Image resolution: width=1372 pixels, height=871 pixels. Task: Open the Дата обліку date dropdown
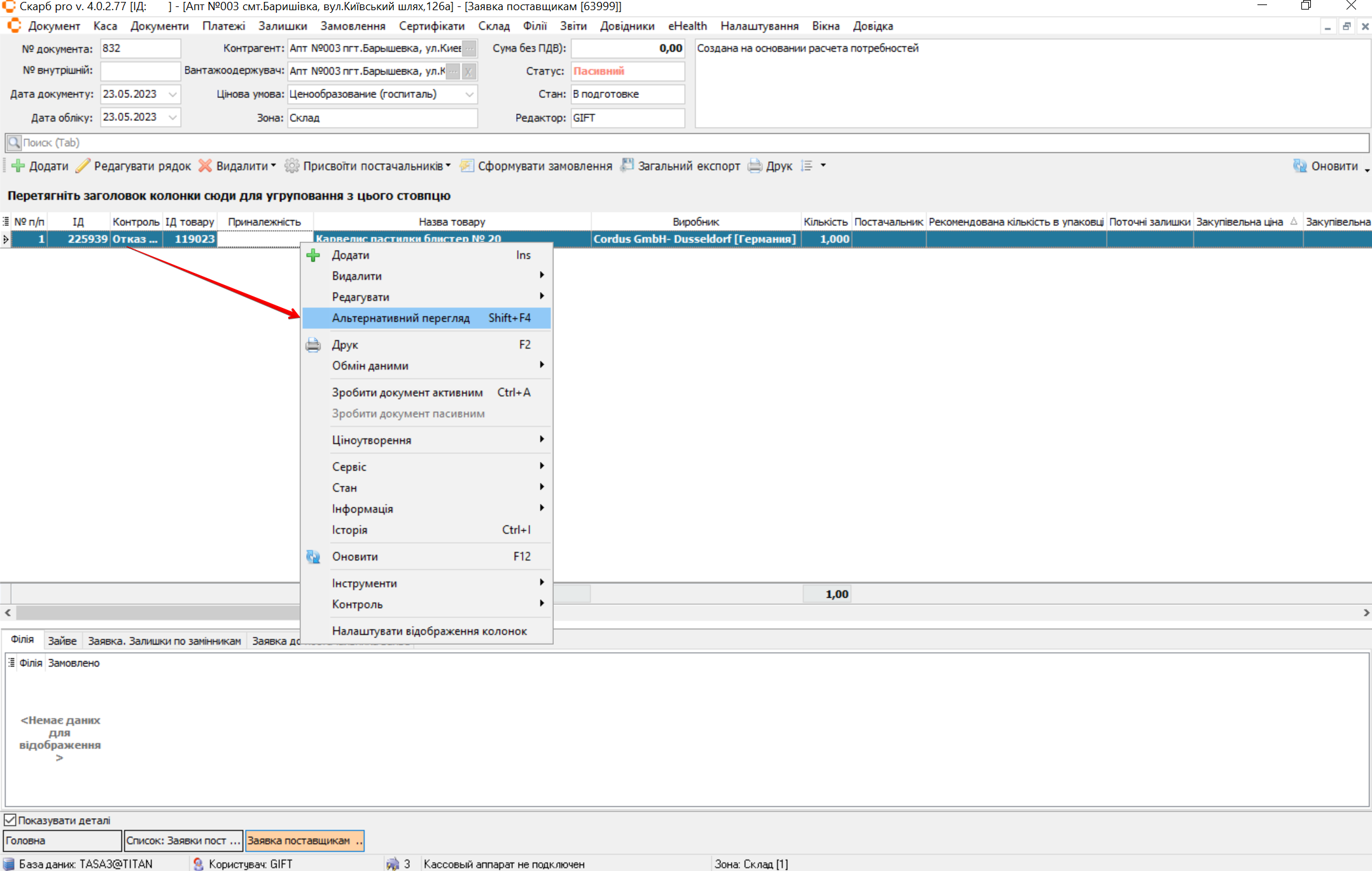(172, 117)
